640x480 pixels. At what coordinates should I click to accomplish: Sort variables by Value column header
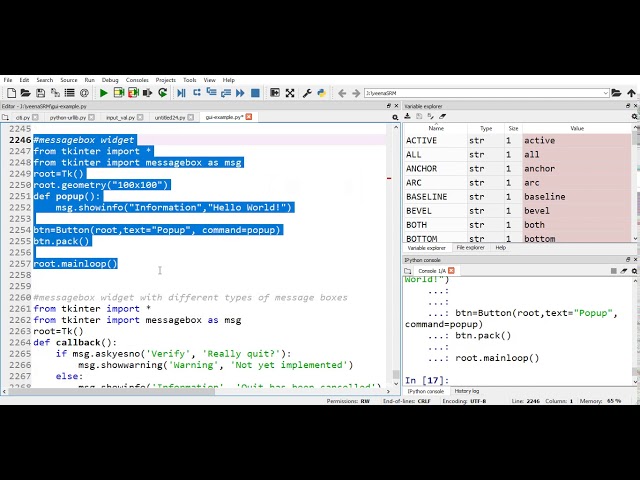pyautogui.click(x=577, y=128)
